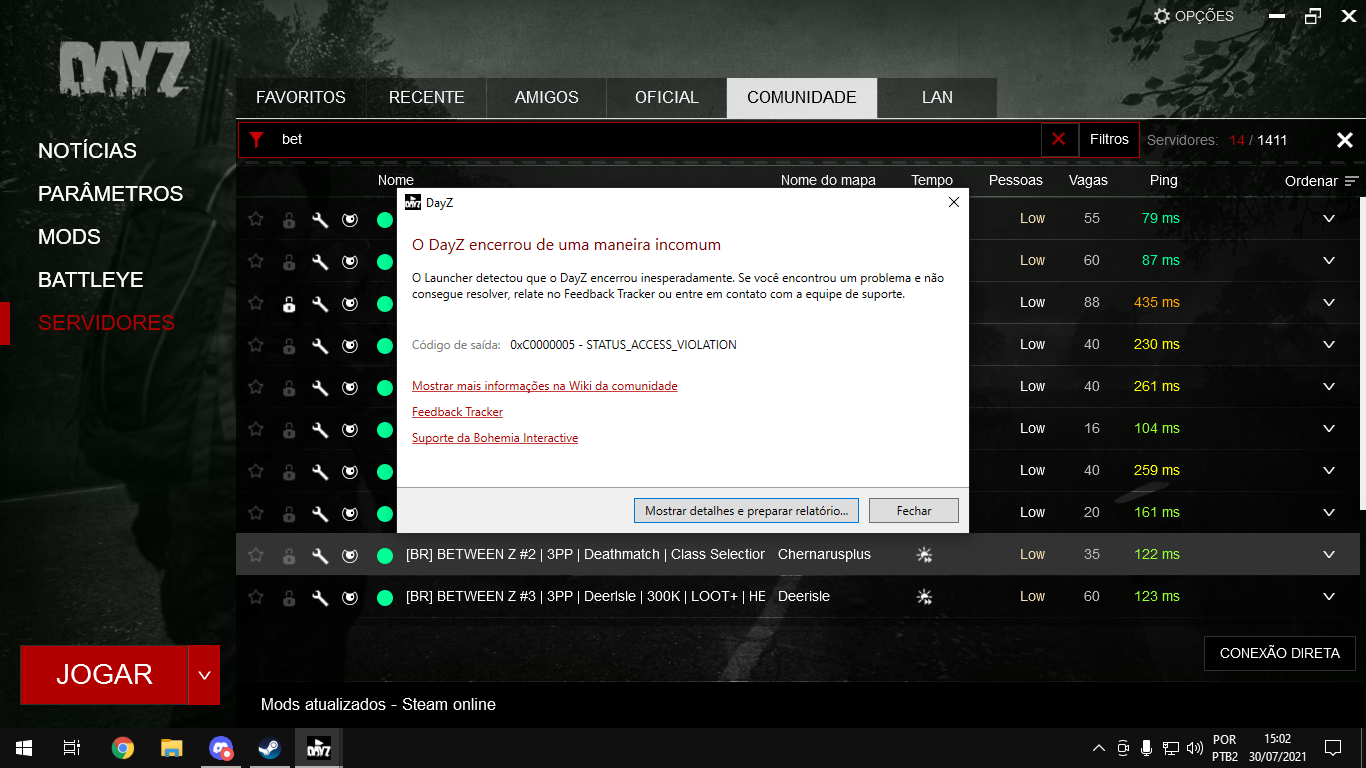Switch to the LAN tab

[937, 98]
